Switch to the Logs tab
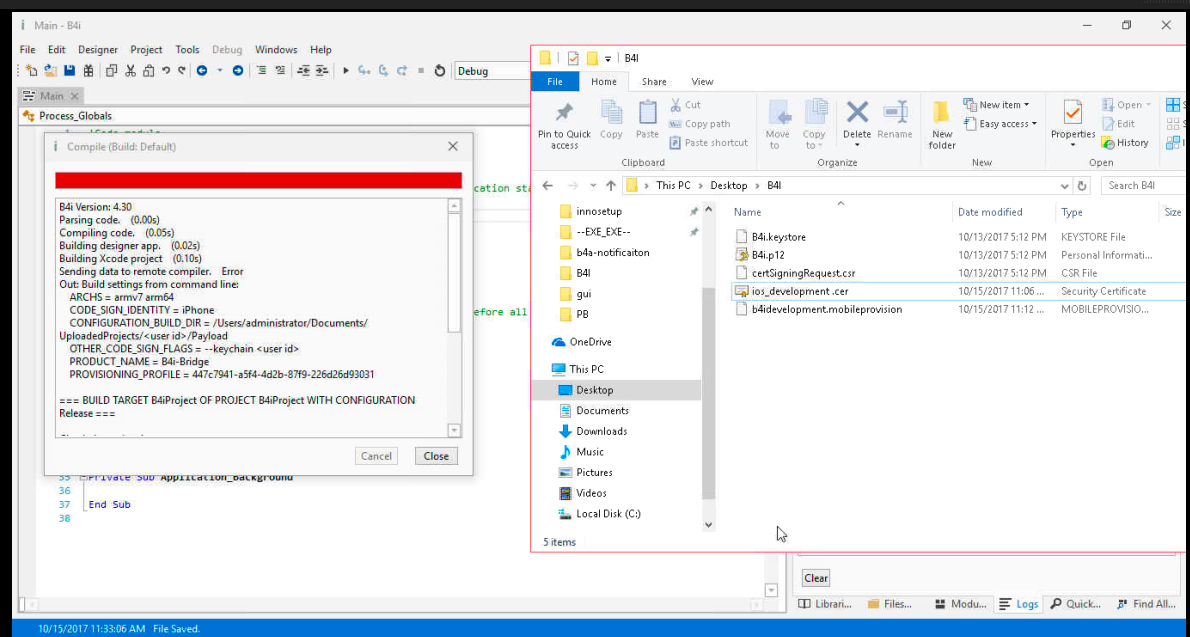This screenshot has width=1190, height=637. click(x=1018, y=604)
